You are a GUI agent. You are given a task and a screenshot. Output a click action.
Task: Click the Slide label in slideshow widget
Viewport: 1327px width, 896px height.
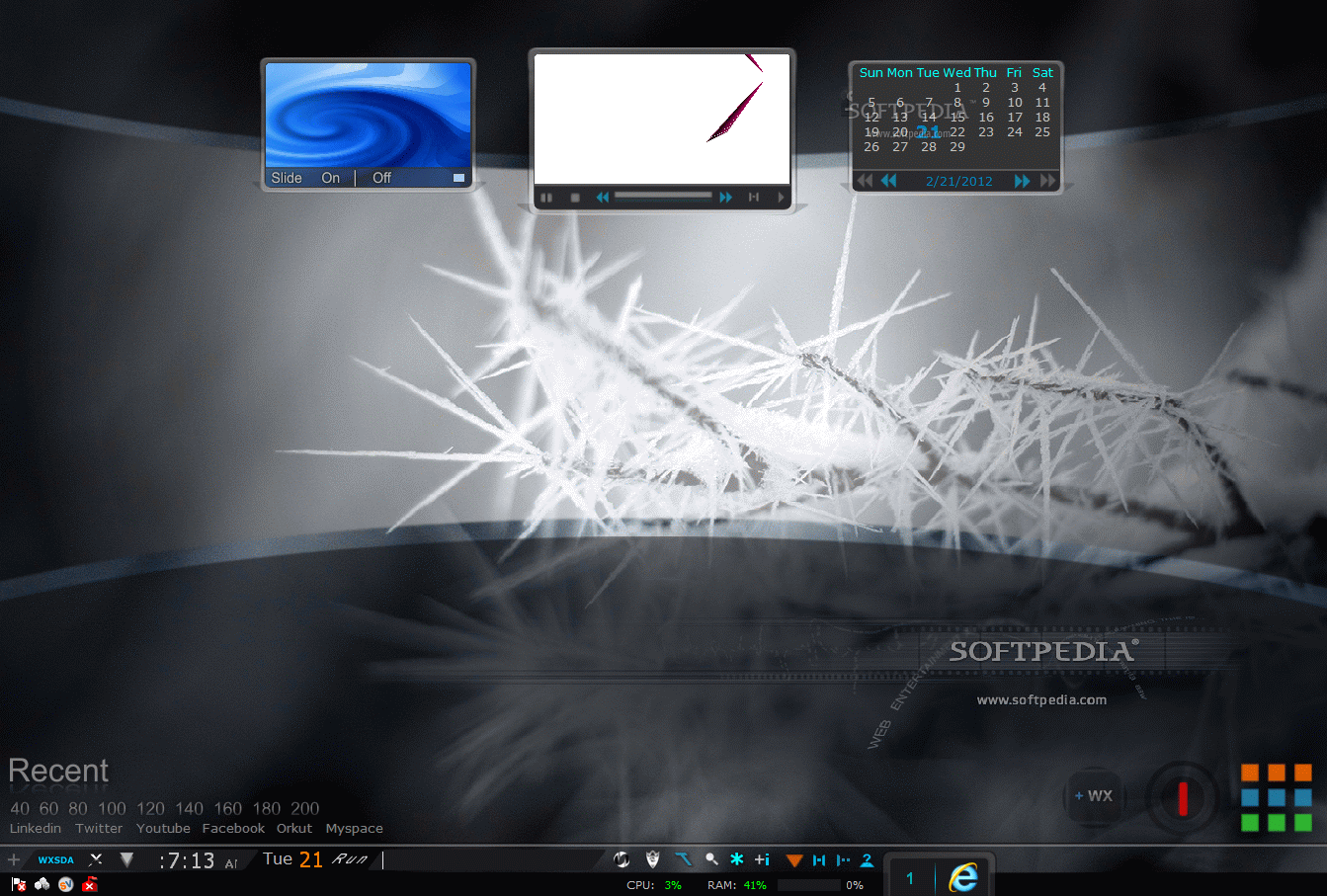click(x=287, y=178)
